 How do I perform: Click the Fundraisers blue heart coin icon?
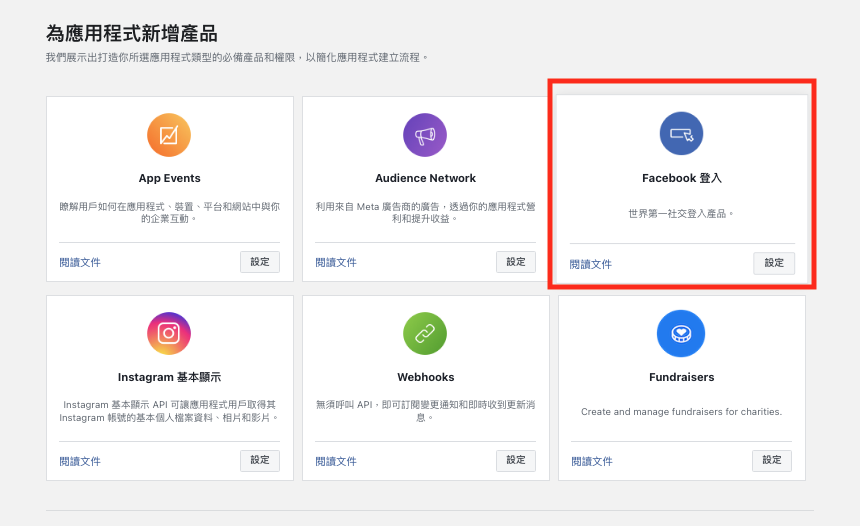681,333
